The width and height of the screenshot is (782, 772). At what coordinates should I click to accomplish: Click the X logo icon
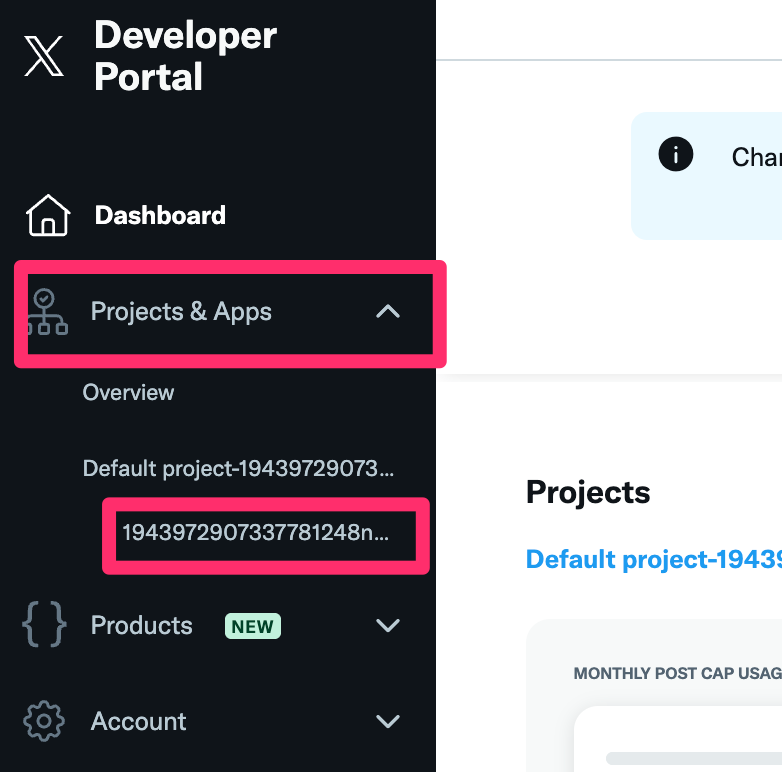click(44, 56)
